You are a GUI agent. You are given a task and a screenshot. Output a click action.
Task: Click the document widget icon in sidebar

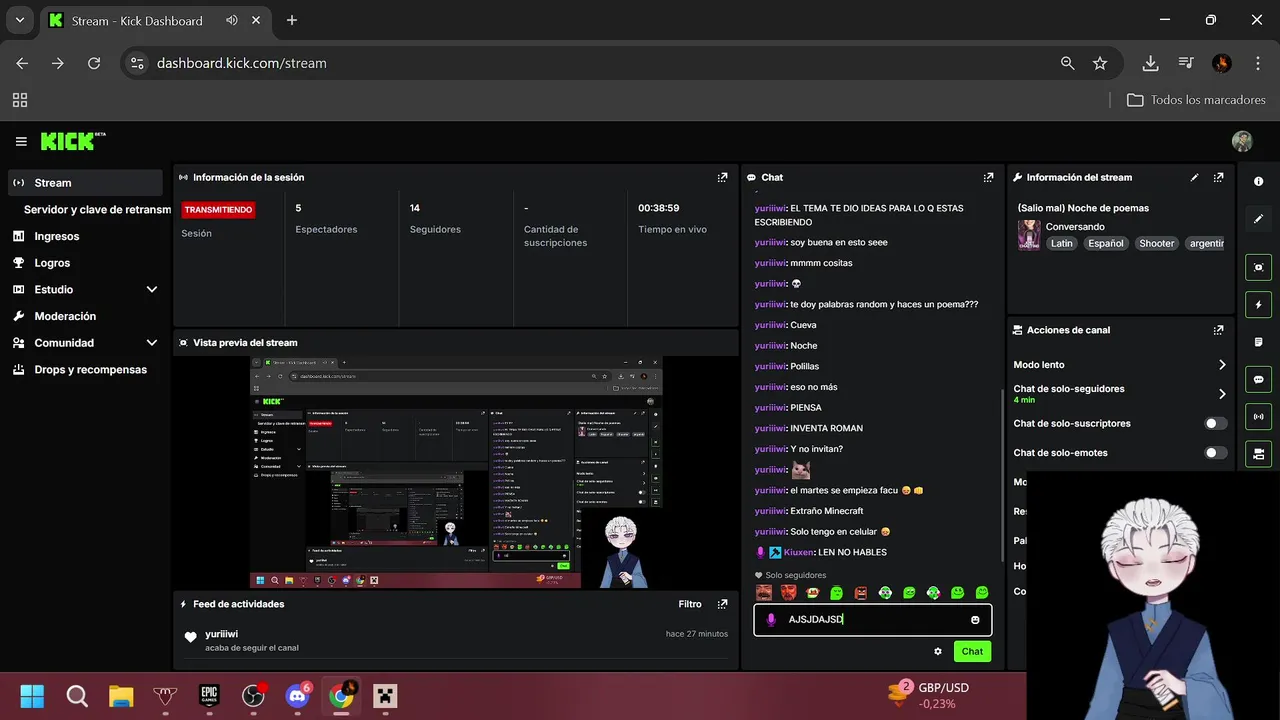[1258, 342]
